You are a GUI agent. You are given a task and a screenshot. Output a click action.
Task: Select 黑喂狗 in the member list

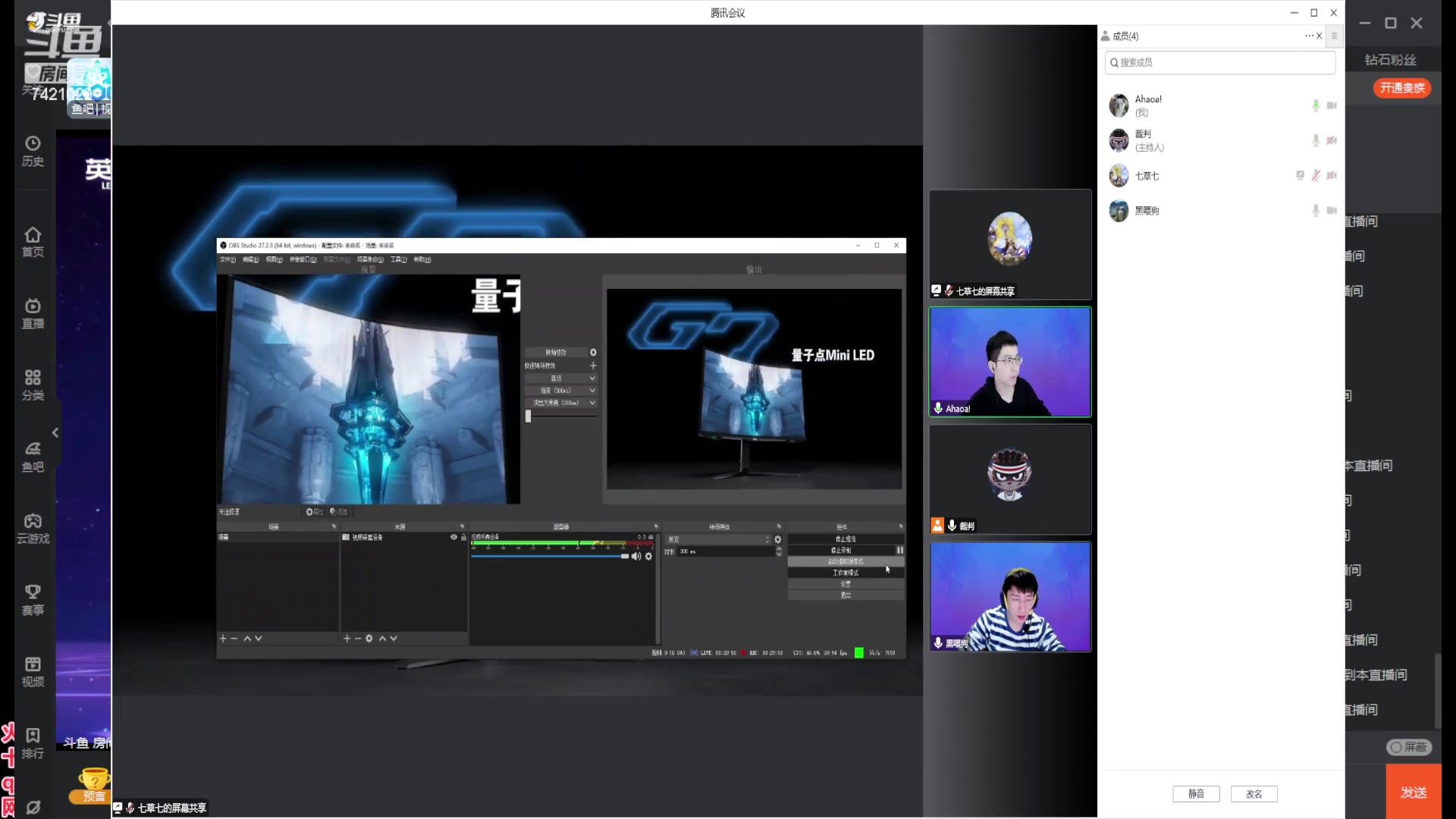1220,210
